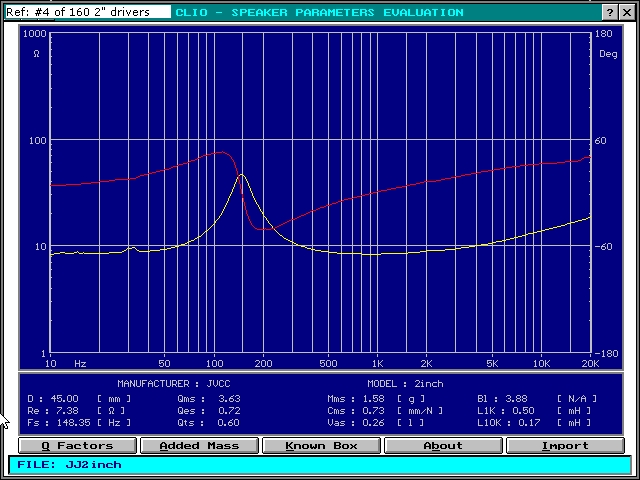Click the MODEL : 2inch label

[405, 384]
